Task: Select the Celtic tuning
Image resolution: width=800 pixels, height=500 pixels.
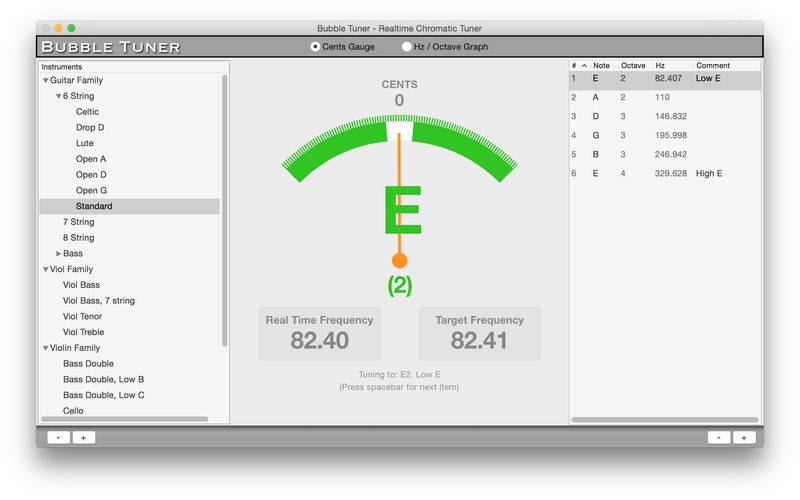Action: coord(87,112)
